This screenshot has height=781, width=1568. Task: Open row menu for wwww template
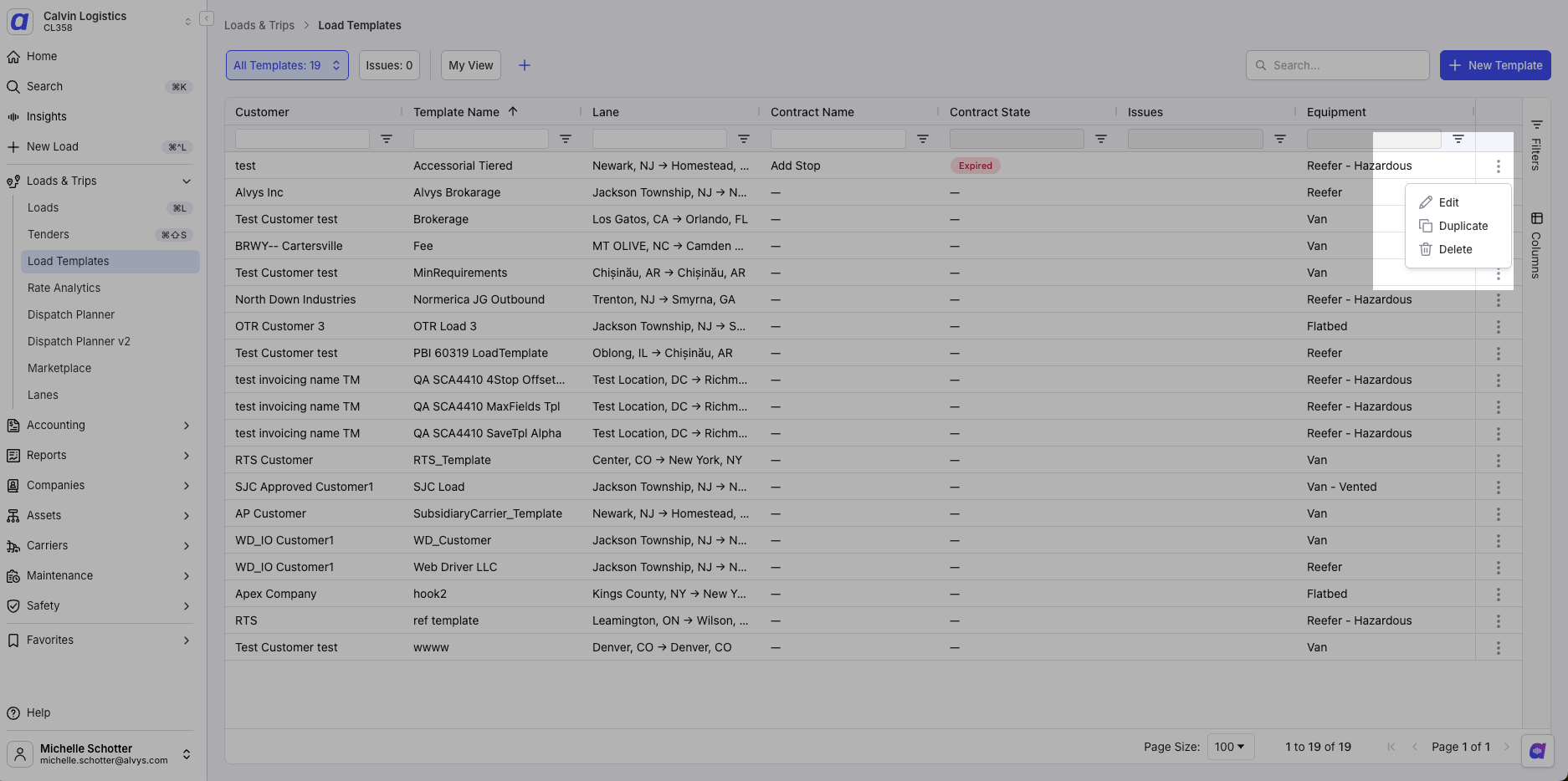coord(1499,648)
